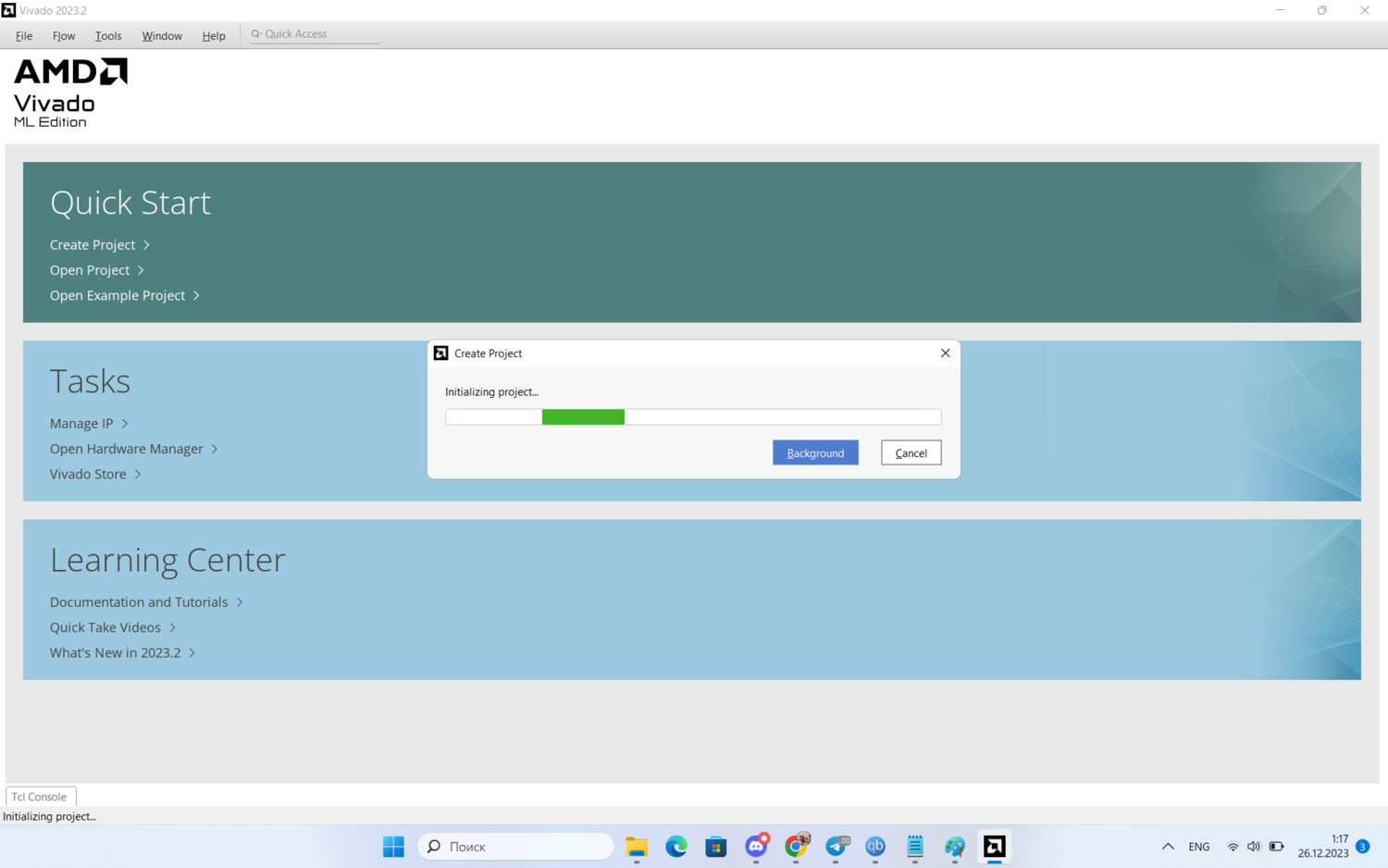Click the chevron next to Open Example Project
This screenshot has width=1388, height=868.
(196, 296)
